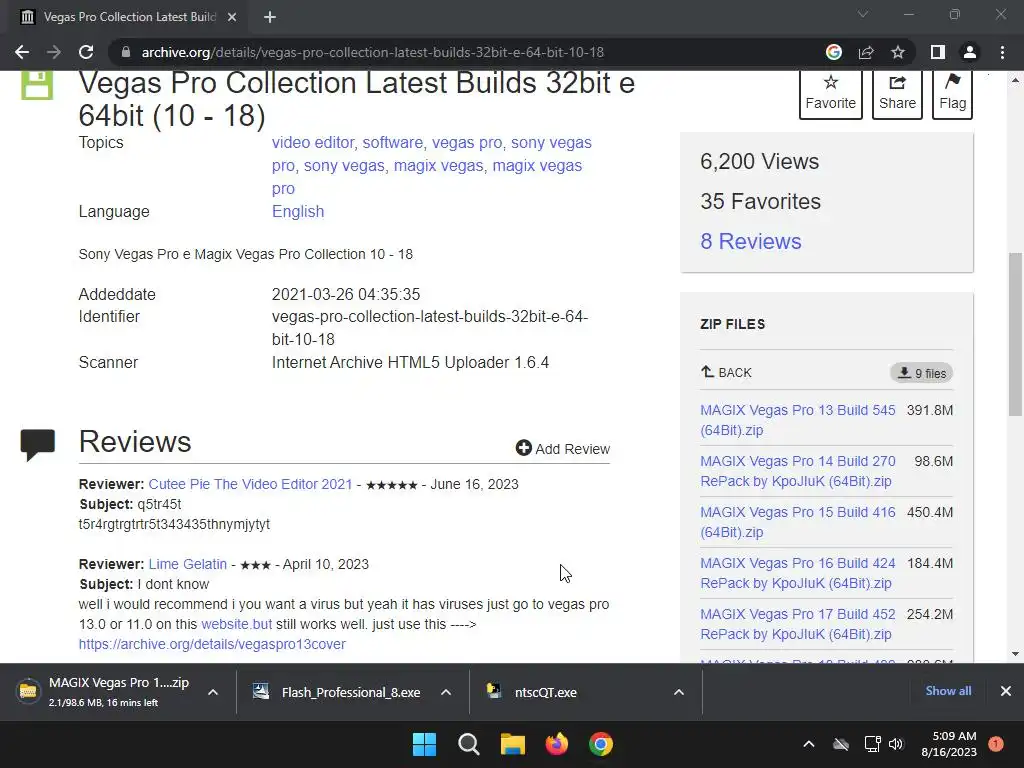Click the Reviews speech bubble icon
The image size is (1024, 768).
point(38,445)
